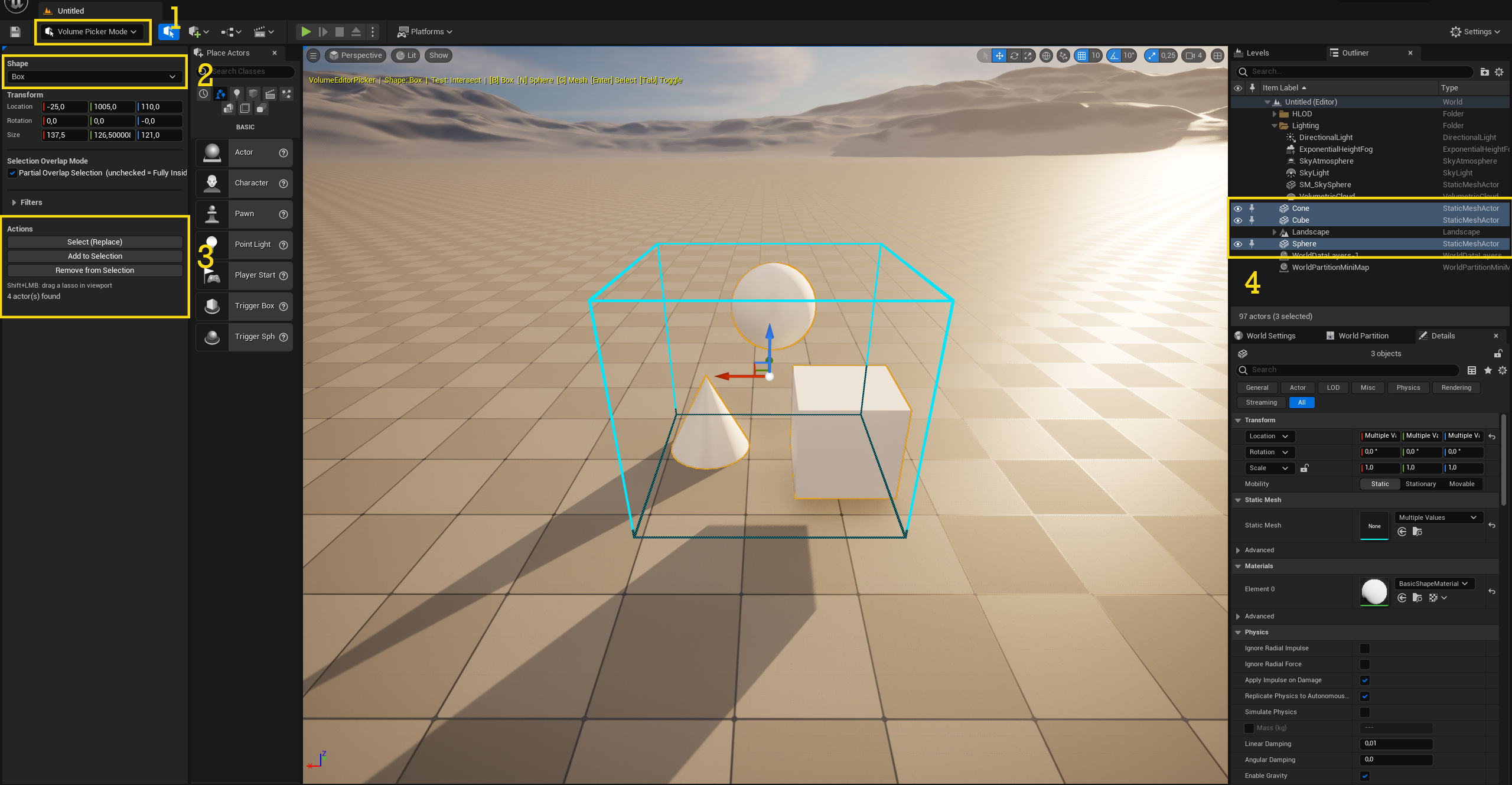
Task: Click the Outliner settings gear icon
Action: click(1499, 72)
